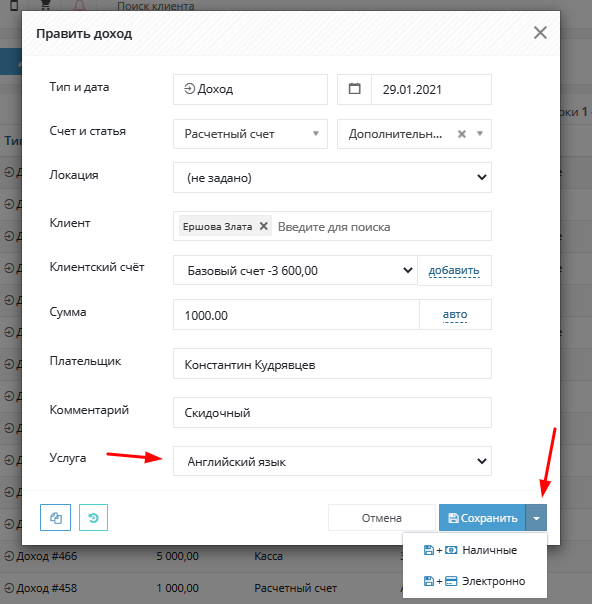This screenshot has width=592, height=604.
Task: Focus the Сумма field with 1000.00
Action: [296, 315]
